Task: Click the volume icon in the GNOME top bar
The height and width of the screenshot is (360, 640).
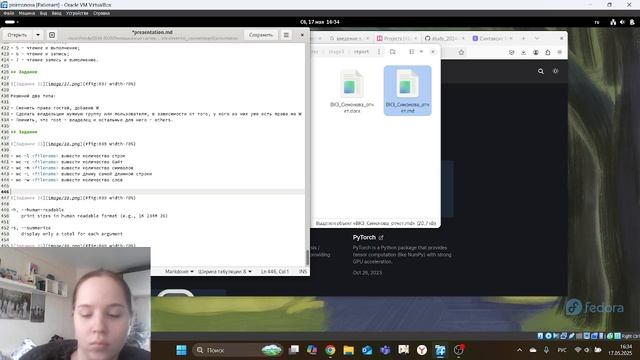Action: [622, 22]
